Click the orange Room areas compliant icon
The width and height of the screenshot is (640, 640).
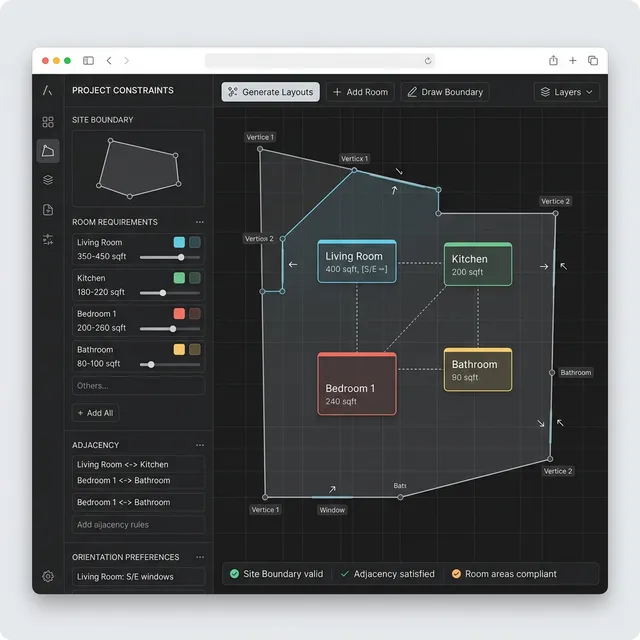456,574
